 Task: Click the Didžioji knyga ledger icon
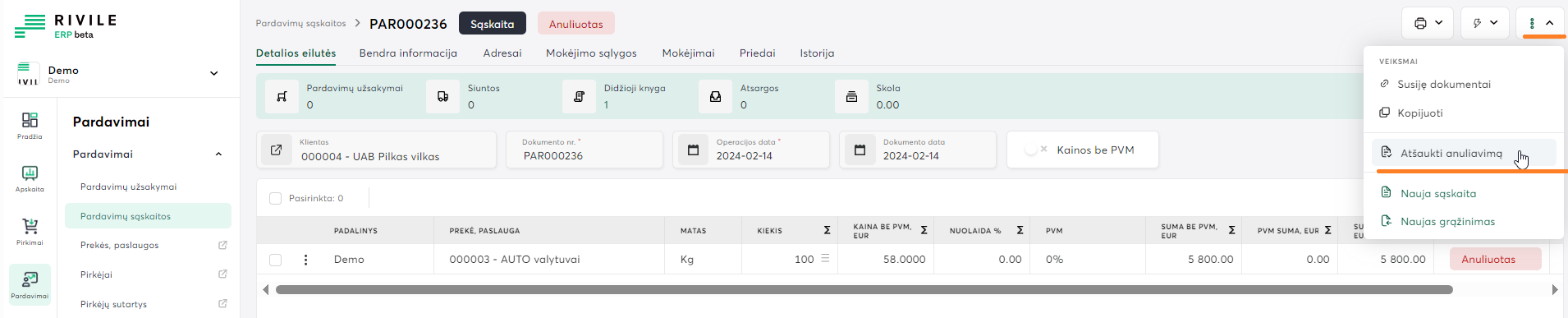[x=579, y=96]
